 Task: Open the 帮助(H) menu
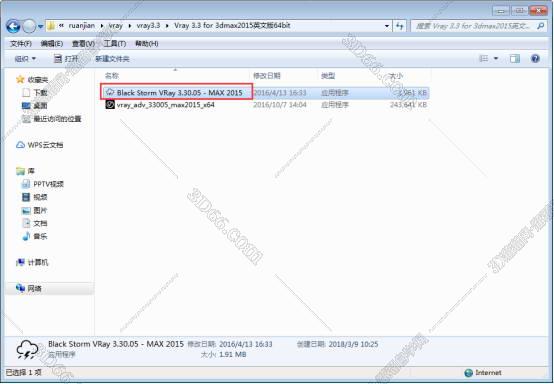(146, 43)
